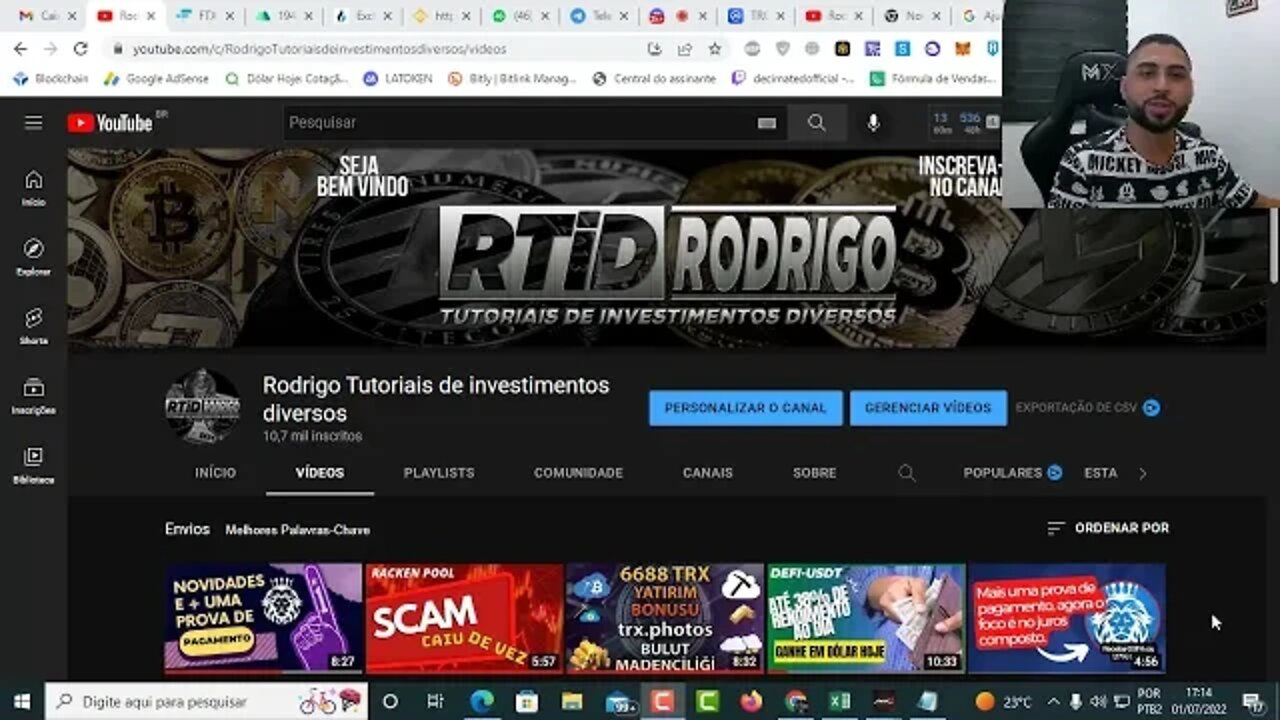The height and width of the screenshot is (720, 1280).
Task: Open the Dólar Hoje bookmark
Action: pyautogui.click(x=285, y=78)
